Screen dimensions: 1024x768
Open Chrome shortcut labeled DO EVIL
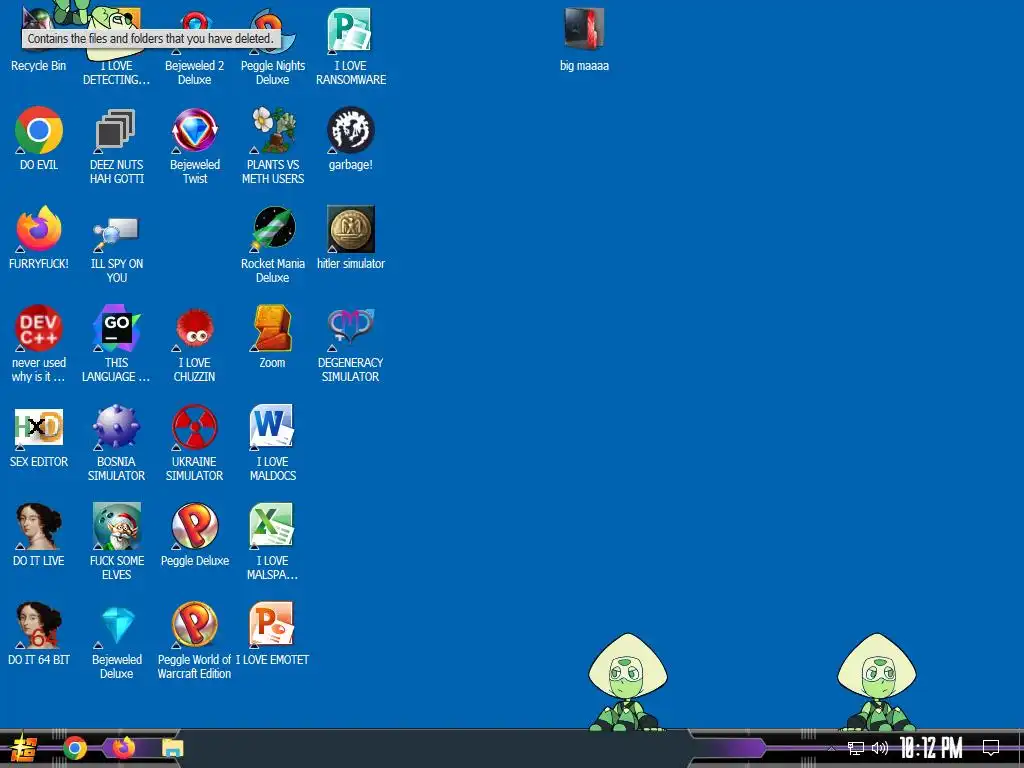39,138
